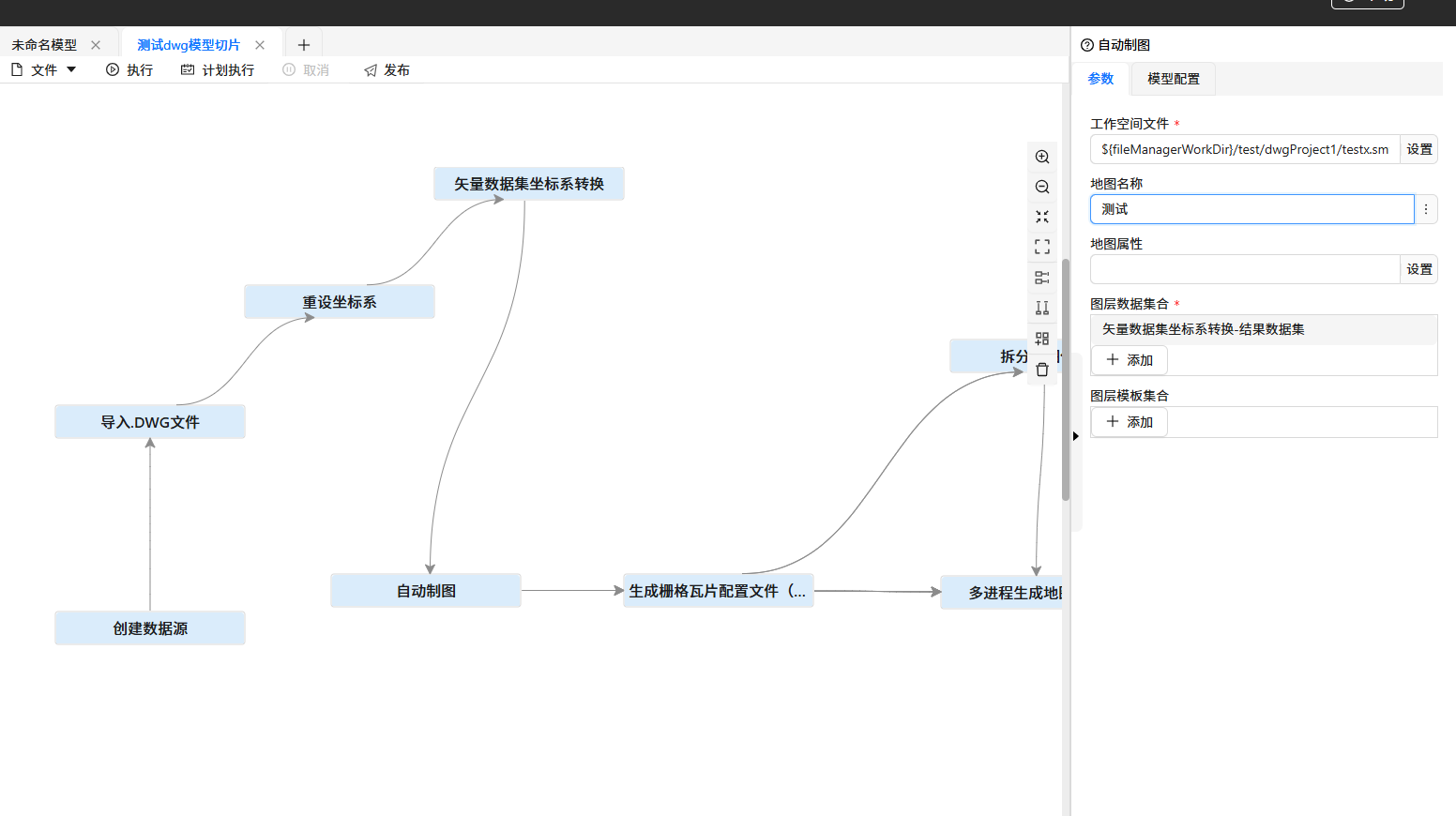
Task: Zoom in on the workflow canvas
Action: [1042, 157]
